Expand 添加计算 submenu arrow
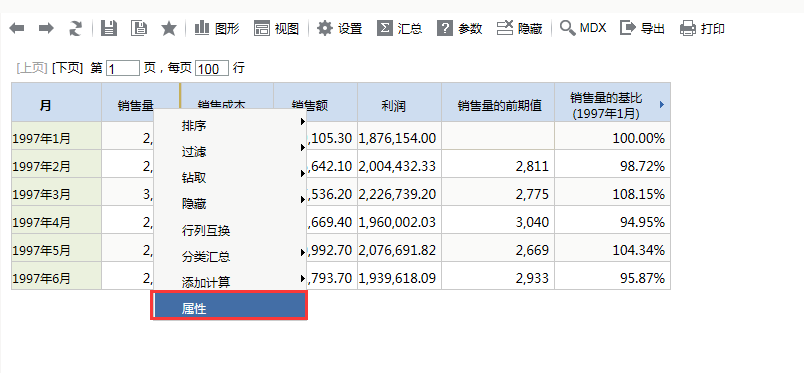 (x=303, y=279)
